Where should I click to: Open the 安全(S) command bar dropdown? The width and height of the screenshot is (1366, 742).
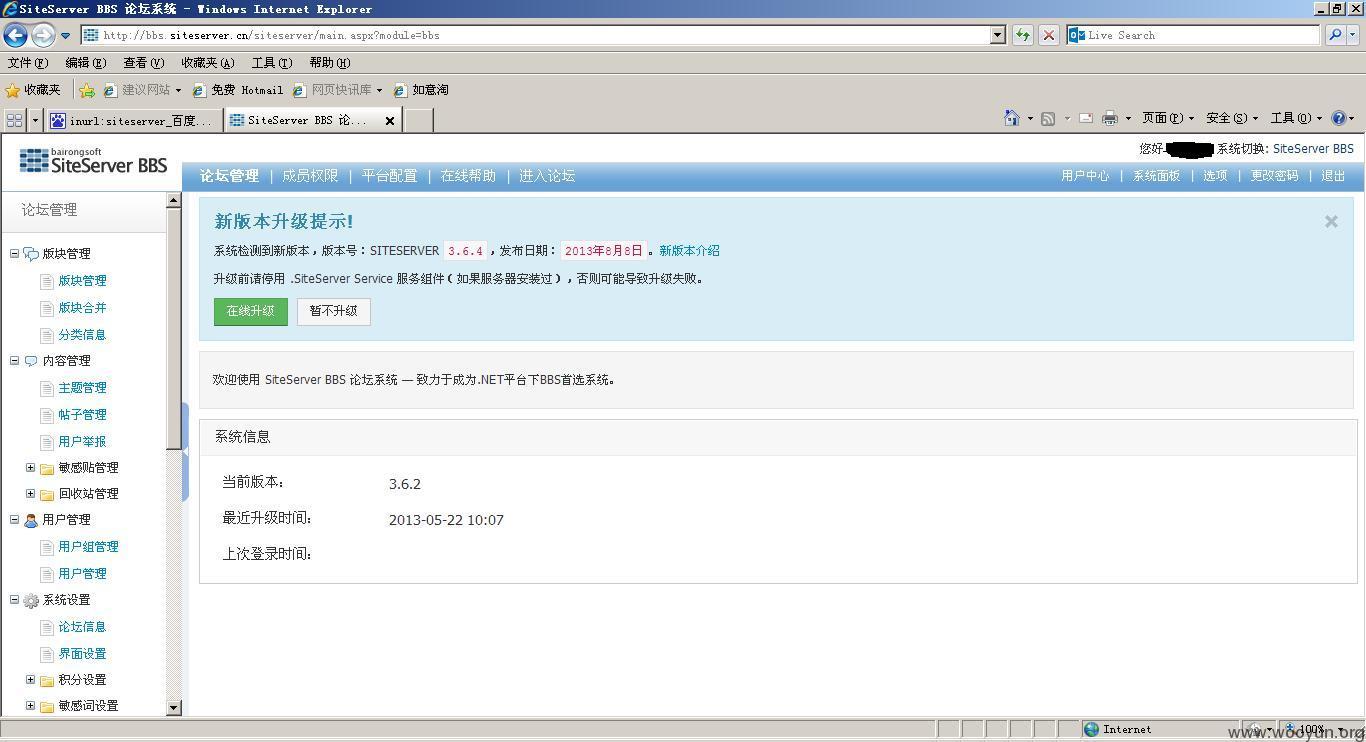(x=1232, y=118)
